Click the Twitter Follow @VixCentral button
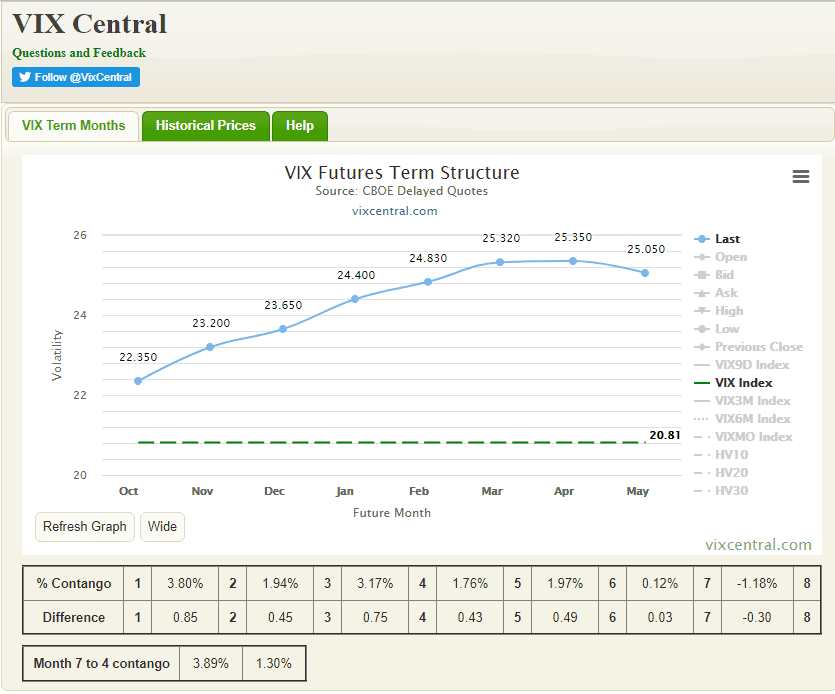Viewport: 835px width, 694px height. point(76,78)
